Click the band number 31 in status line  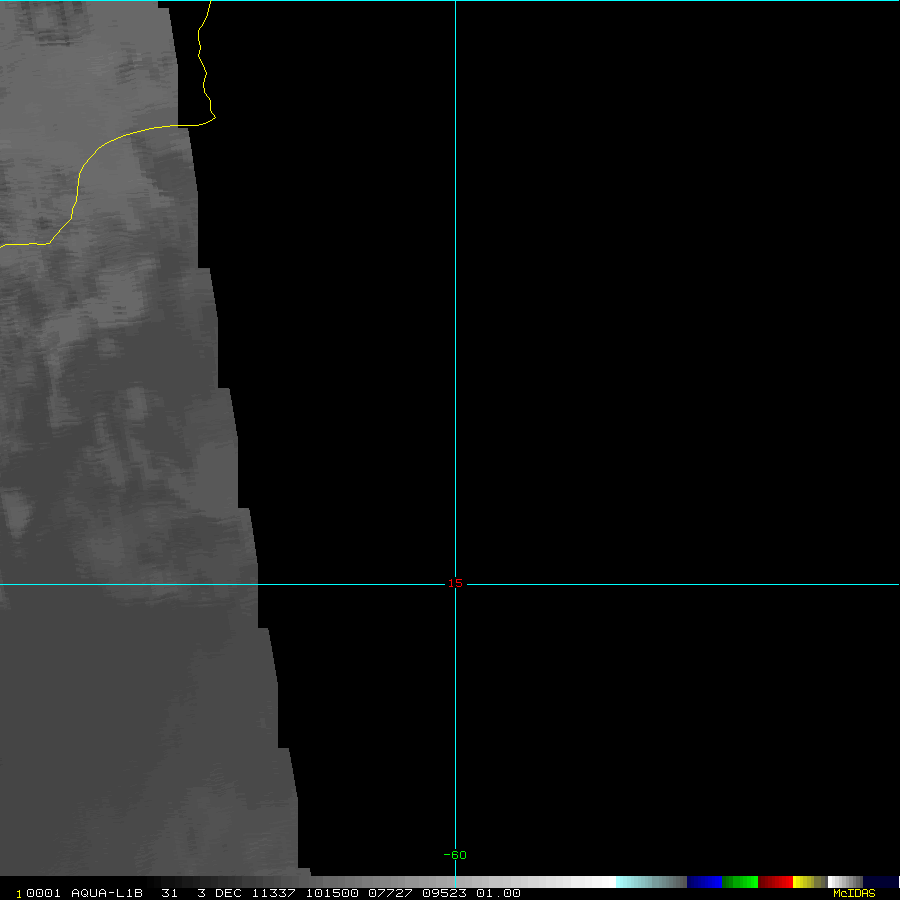coord(169,893)
